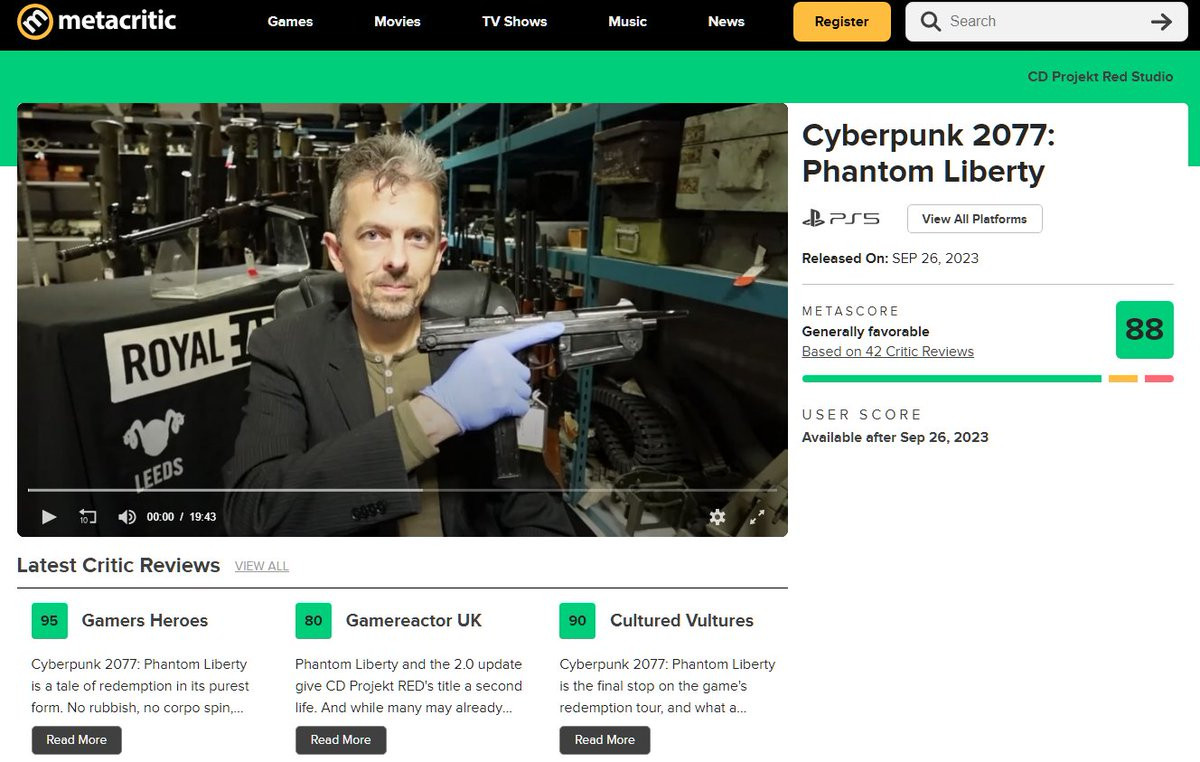Enter fullscreen video mode
The width and height of the screenshot is (1200, 762).
pos(757,517)
